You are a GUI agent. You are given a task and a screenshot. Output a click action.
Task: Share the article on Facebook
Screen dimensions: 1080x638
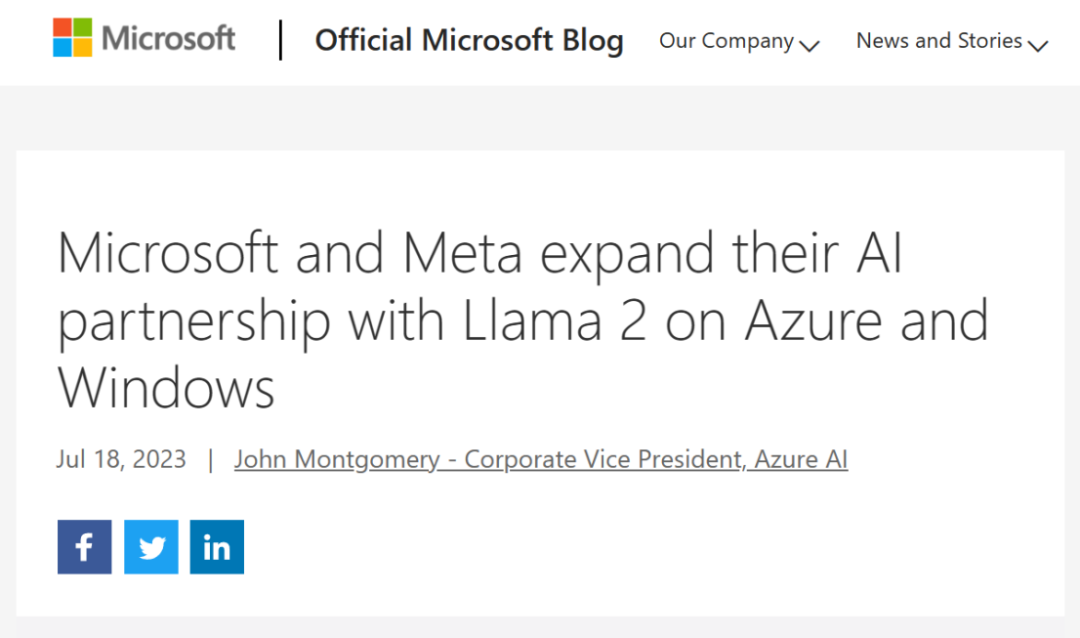coord(84,547)
